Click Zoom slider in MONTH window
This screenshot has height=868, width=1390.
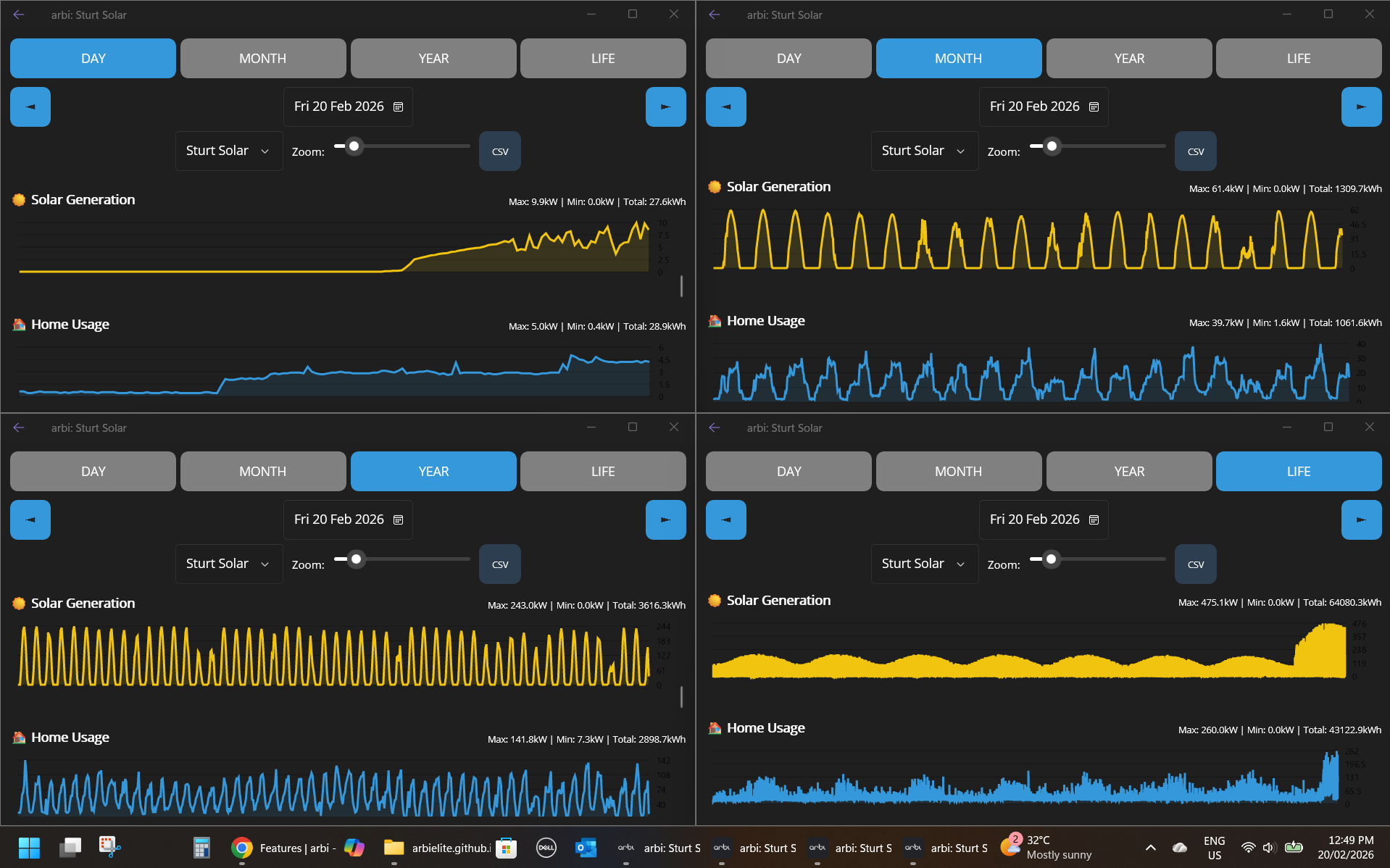pyautogui.click(x=1098, y=146)
